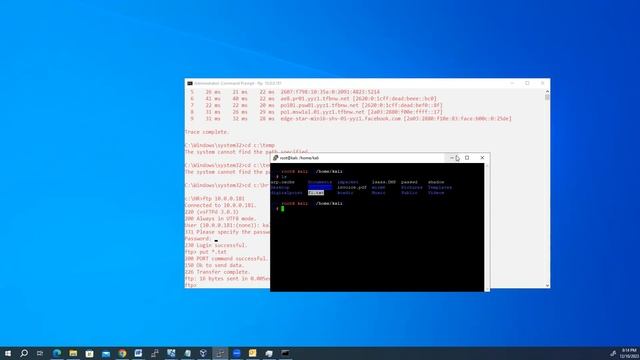Click 'Pictures' in the kali terminal listing
640x360 pixels.
[x=411, y=187]
